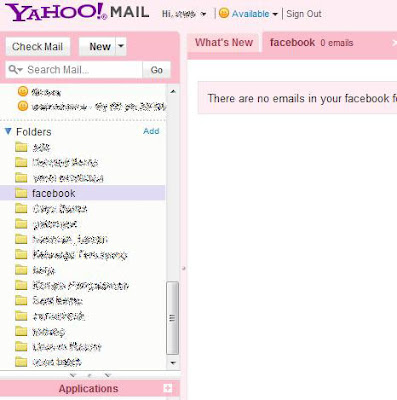The height and width of the screenshot is (400, 397).
Task: Open the user name dropdown after Hi
Action: click(x=203, y=14)
